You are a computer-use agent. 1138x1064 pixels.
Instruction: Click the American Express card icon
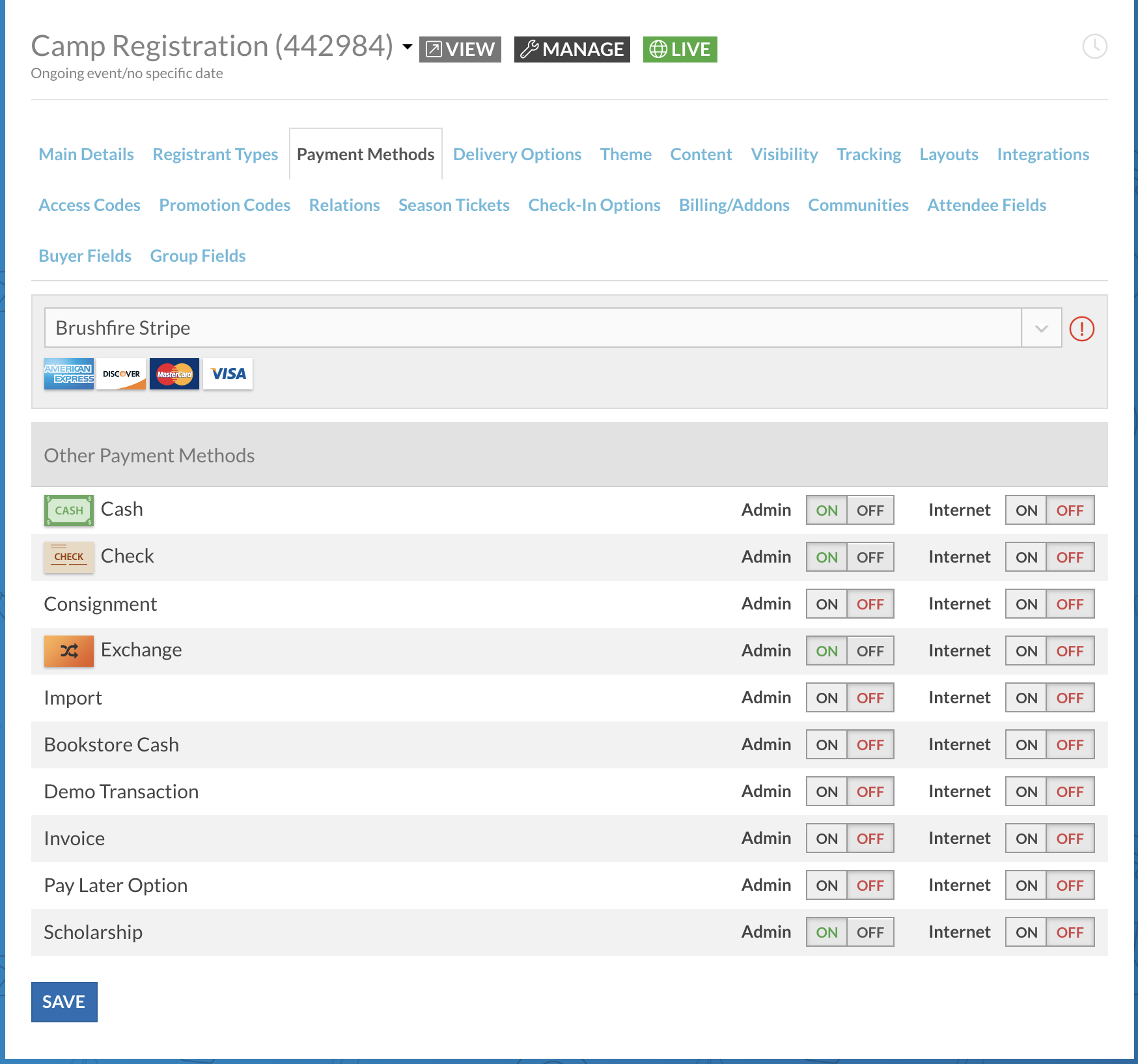click(69, 374)
